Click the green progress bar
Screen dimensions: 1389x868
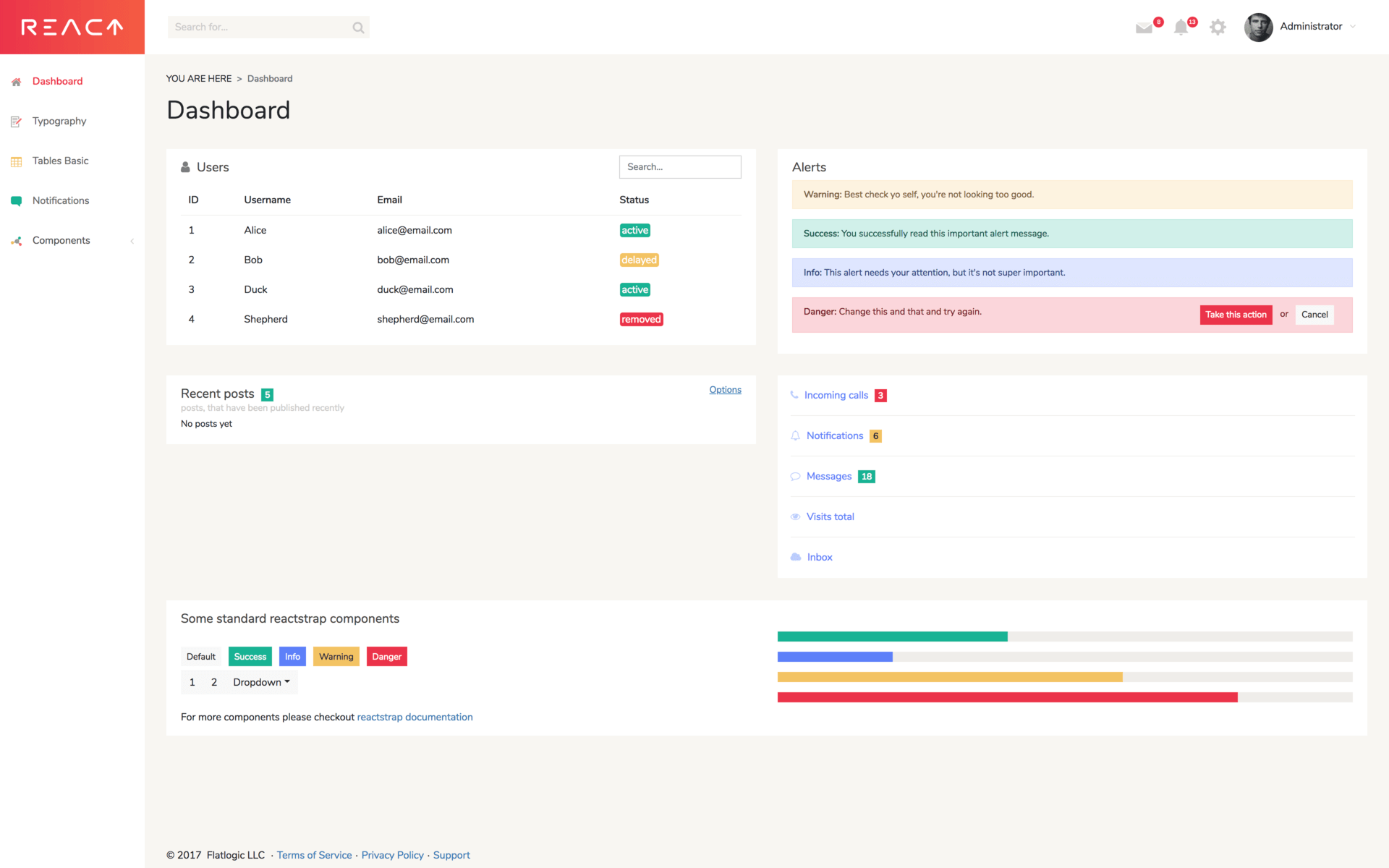tap(890, 636)
